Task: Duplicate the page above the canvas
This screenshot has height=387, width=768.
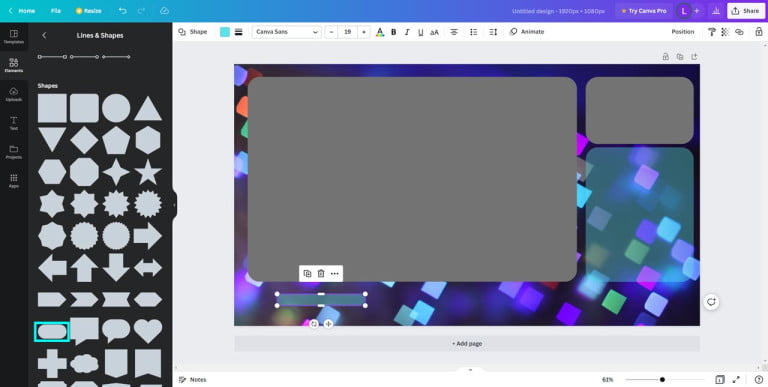Action: click(x=680, y=57)
